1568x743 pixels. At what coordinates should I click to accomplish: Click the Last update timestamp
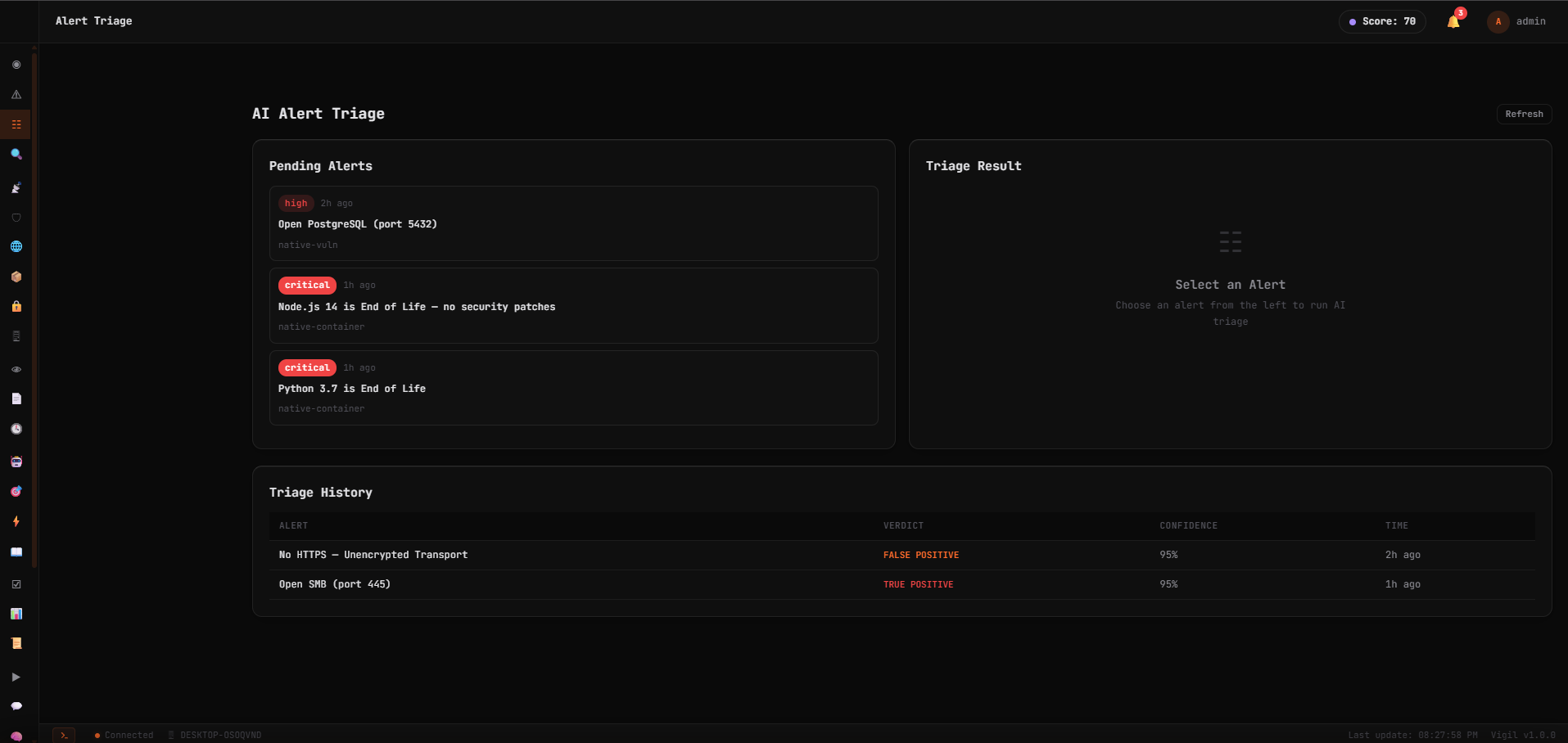(1412, 735)
